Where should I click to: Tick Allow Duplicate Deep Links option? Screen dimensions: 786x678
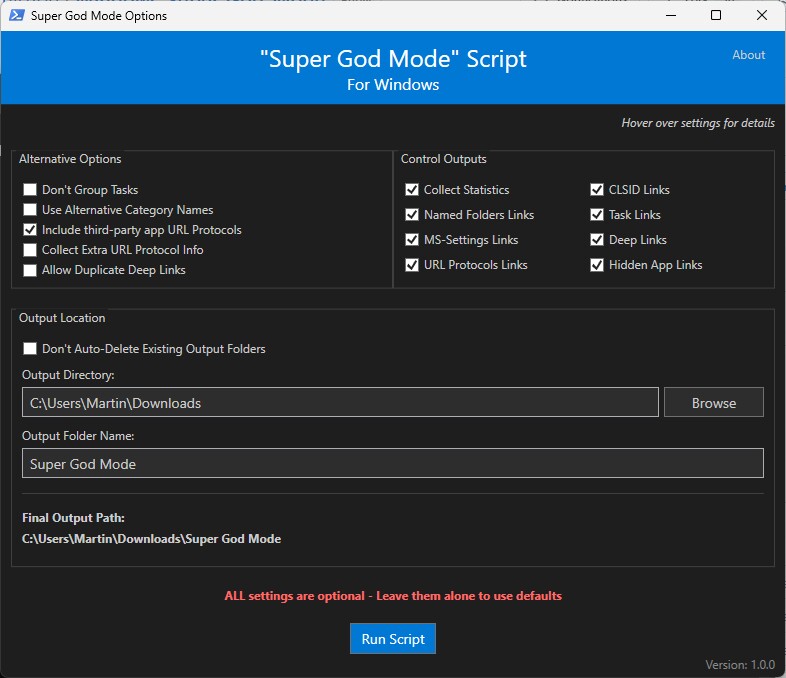click(x=31, y=270)
